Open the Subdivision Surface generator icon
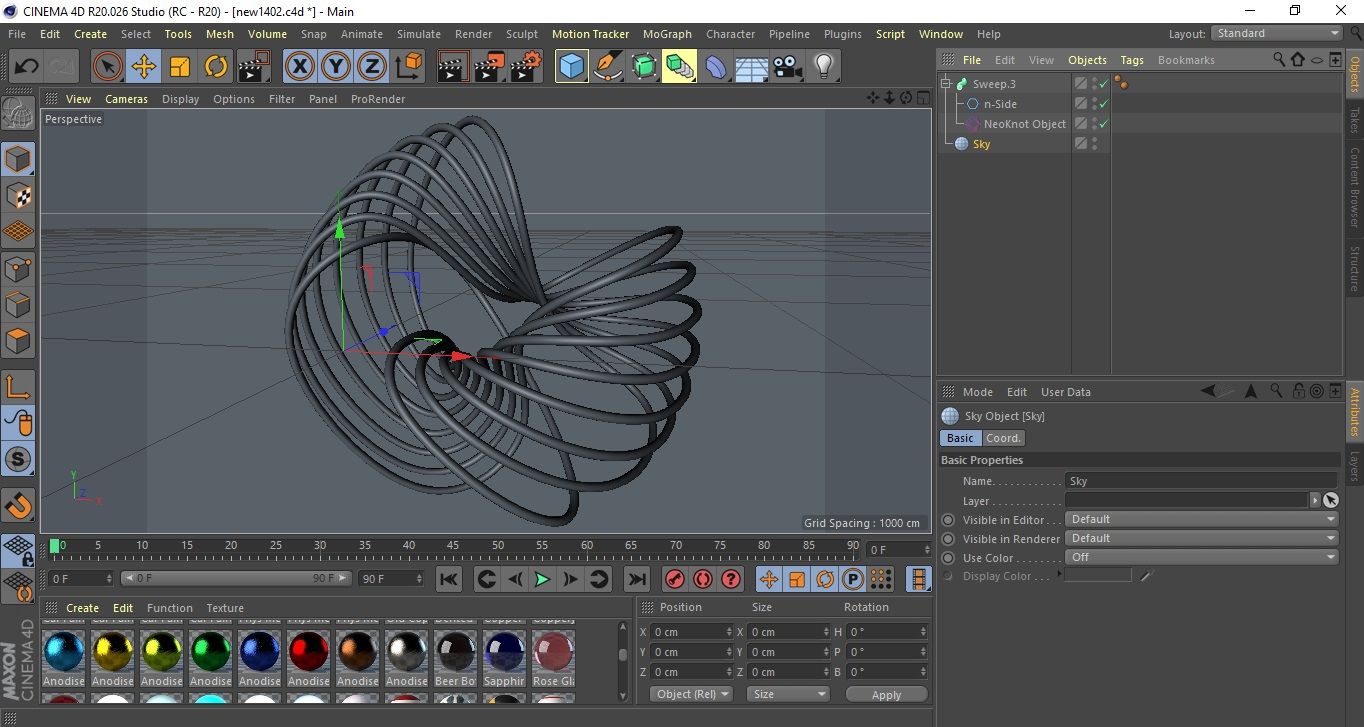This screenshot has width=1364, height=727. [643, 67]
